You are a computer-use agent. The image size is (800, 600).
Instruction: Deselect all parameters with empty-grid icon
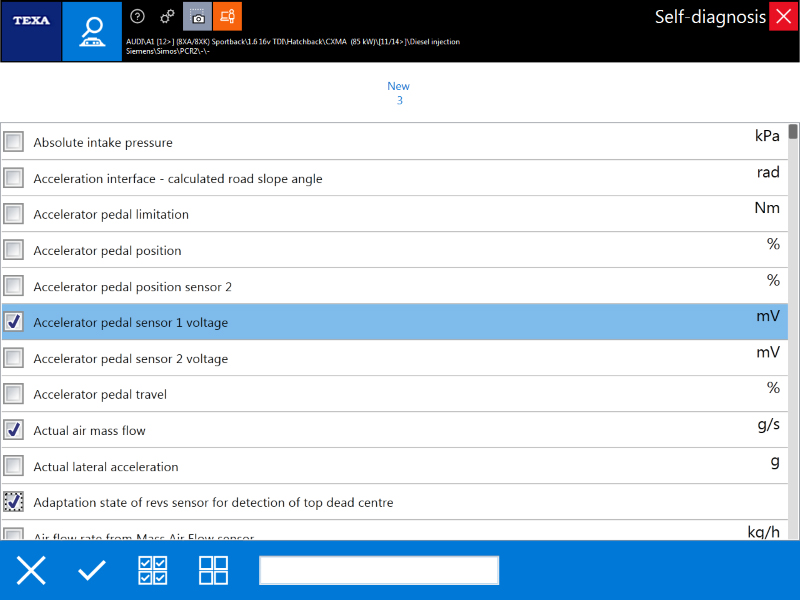coord(213,570)
